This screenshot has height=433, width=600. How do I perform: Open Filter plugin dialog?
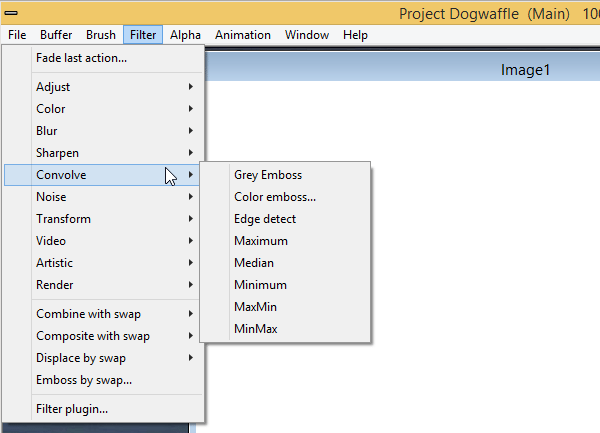tap(103, 409)
